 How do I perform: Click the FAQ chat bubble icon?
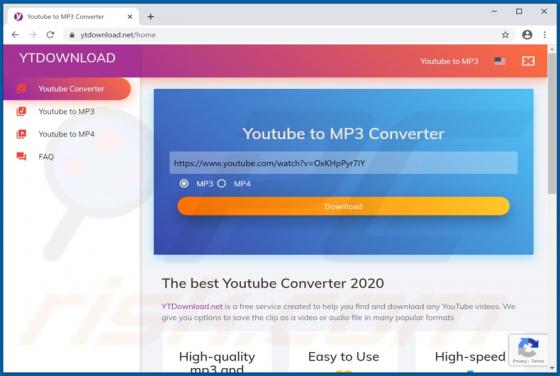[x=21, y=156]
